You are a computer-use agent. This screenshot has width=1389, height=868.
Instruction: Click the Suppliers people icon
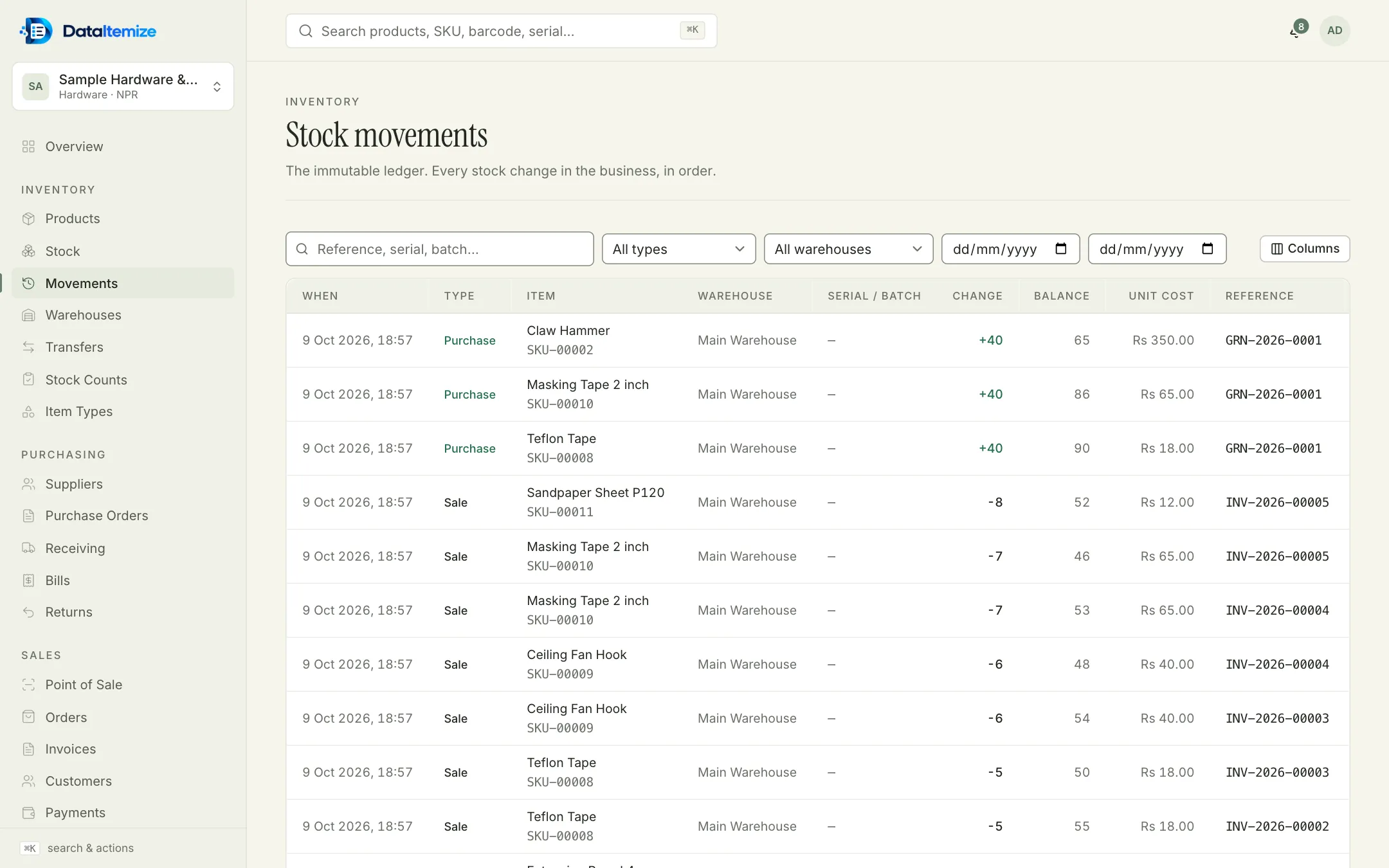click(x=28, y=484)
